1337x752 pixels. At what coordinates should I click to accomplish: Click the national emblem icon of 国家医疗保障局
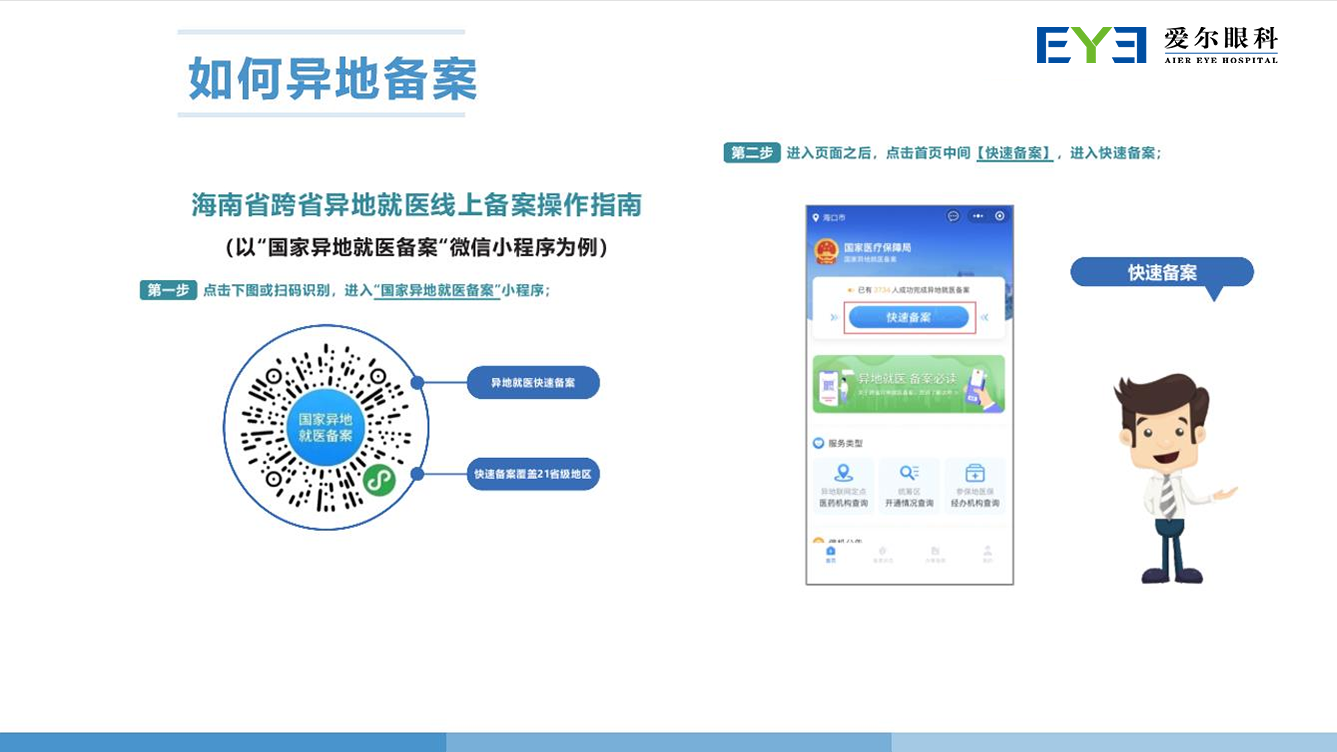(x=826, y=251)
